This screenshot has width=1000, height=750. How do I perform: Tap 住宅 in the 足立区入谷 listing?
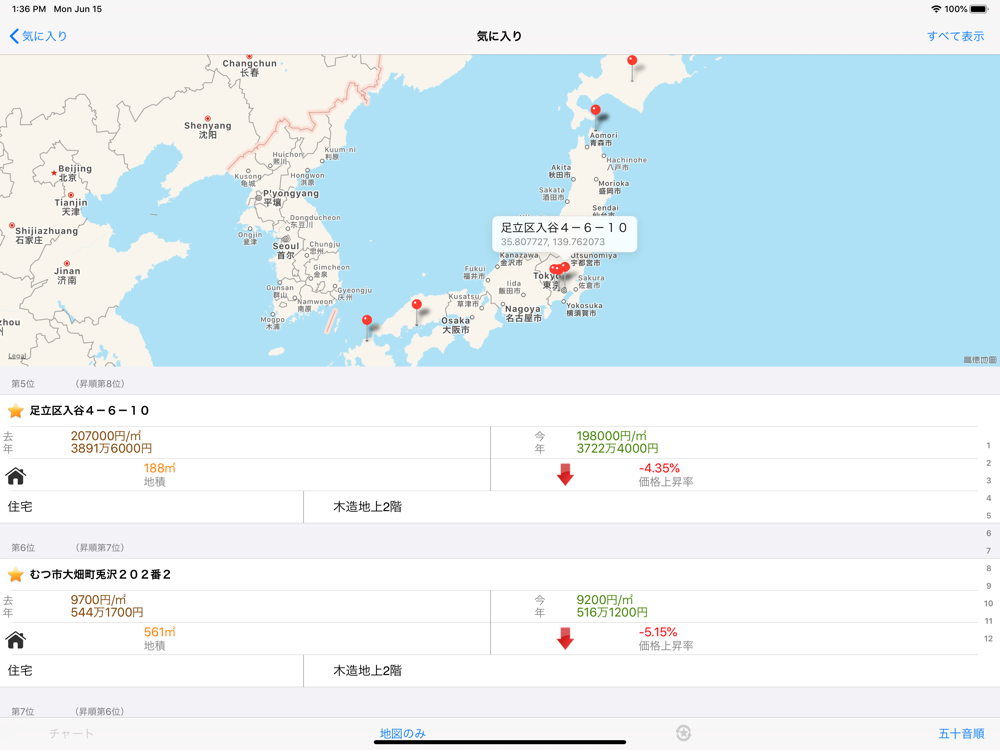pyautogui.click(x=20, y=507)
